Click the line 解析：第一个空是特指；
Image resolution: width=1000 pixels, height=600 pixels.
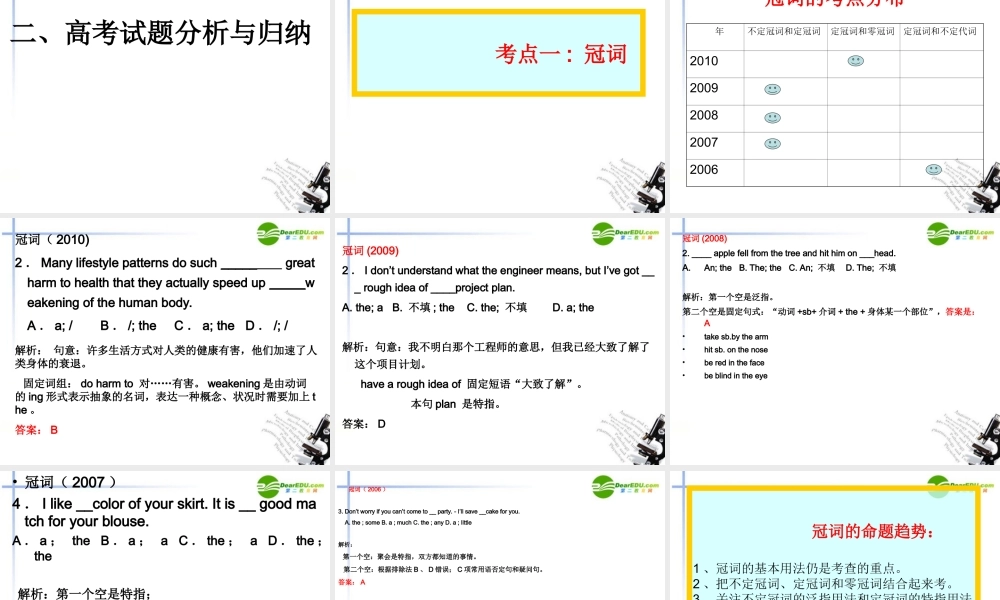pyautogui.click(x=84, y=594)
